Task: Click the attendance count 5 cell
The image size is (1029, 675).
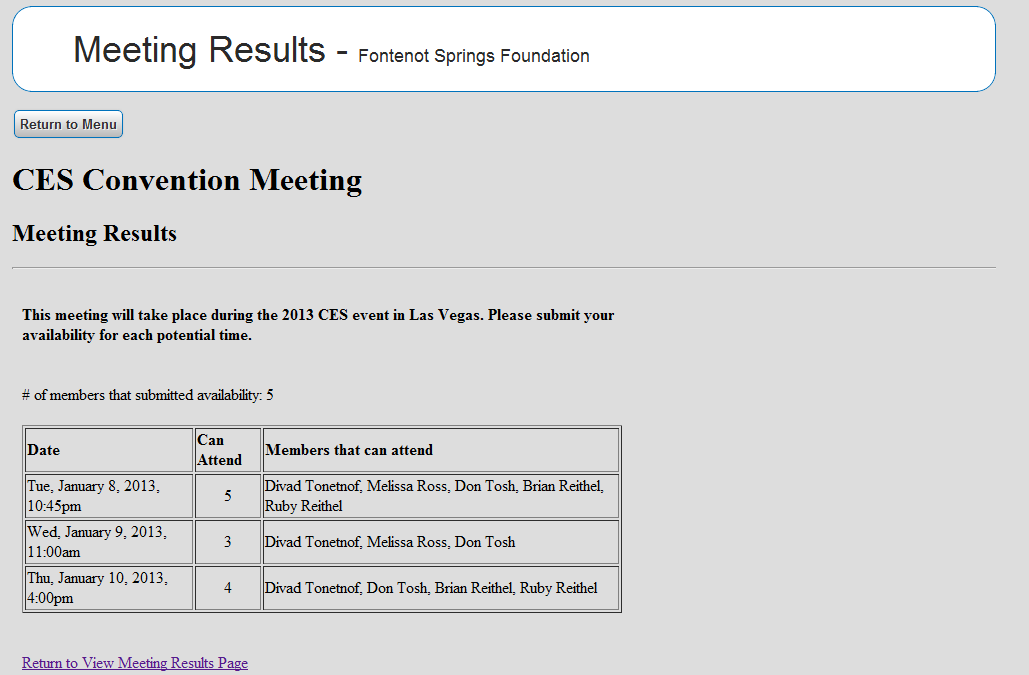Action: coord(228,496)
